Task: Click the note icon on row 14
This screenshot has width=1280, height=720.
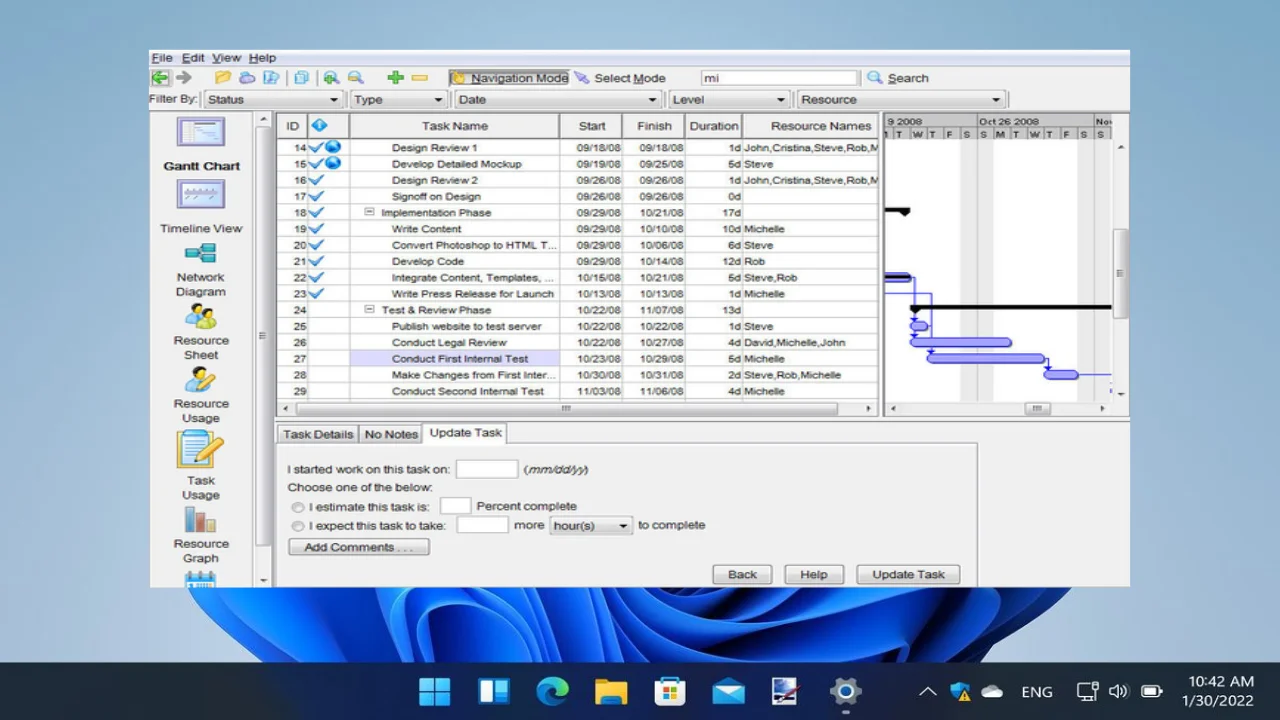Action: tap(333, 147)
